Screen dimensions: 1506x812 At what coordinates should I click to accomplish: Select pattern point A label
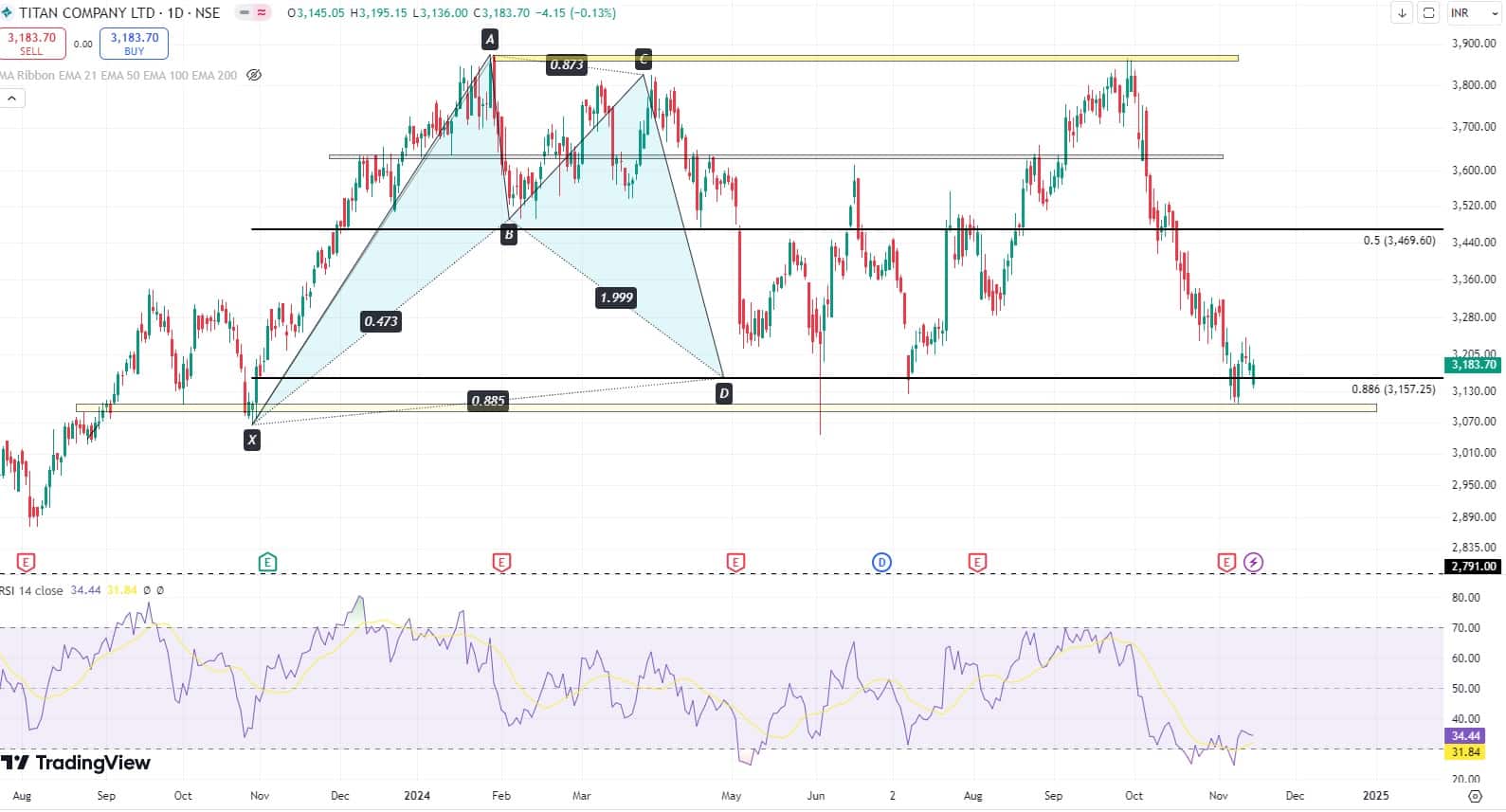[x=490, y=39]
